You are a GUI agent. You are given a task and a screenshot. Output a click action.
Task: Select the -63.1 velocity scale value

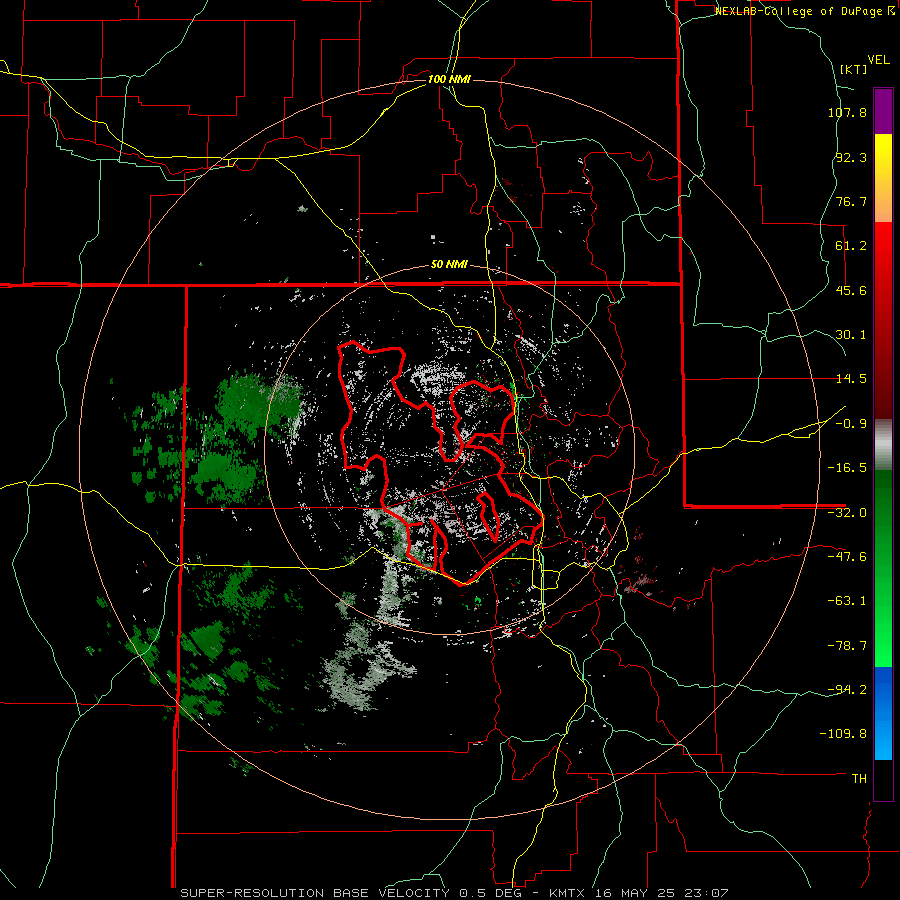(x=847, y=601)
